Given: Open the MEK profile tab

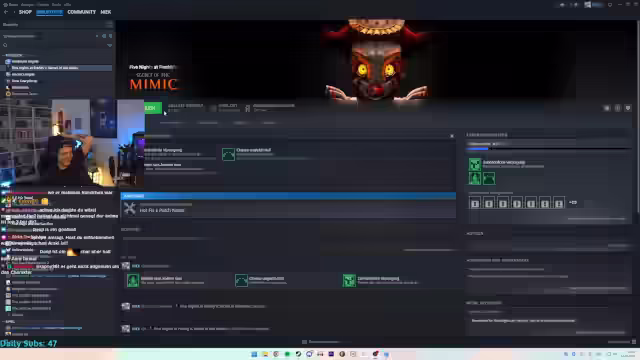Looking at the screenshot, I should [x=106, y=12].
